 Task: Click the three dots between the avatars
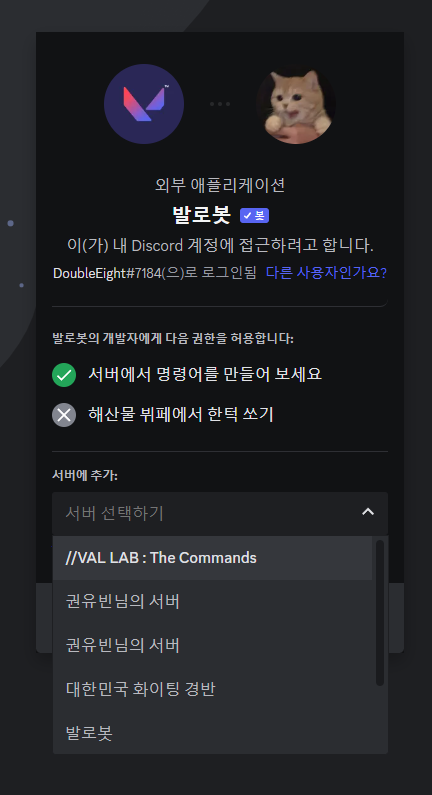pyautogui.click(x=220, y=104)
